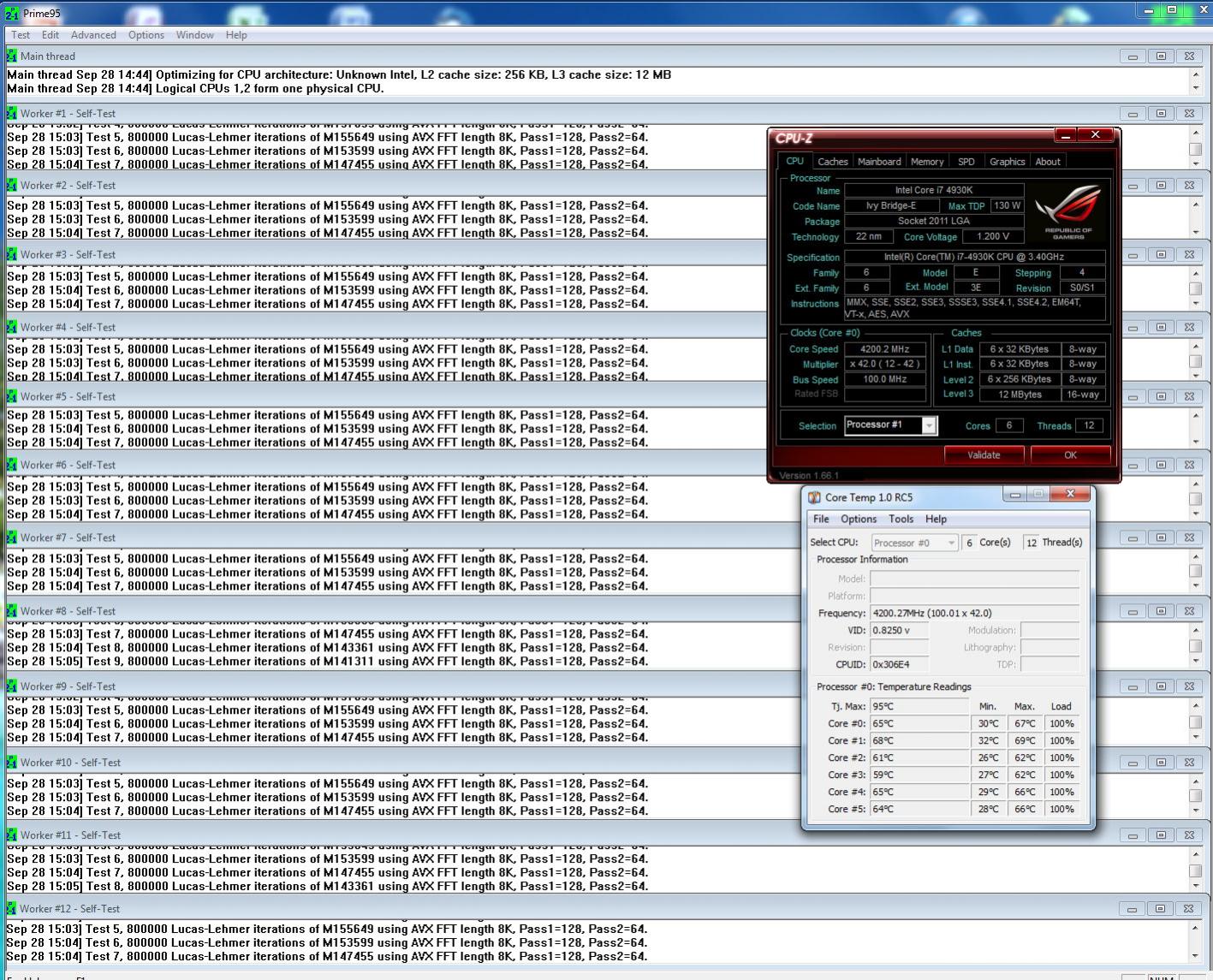Image resolution: width=1213 pixels, height=980 pixels.
Task: Open the Help menu in Prime95
Action: 236,35
